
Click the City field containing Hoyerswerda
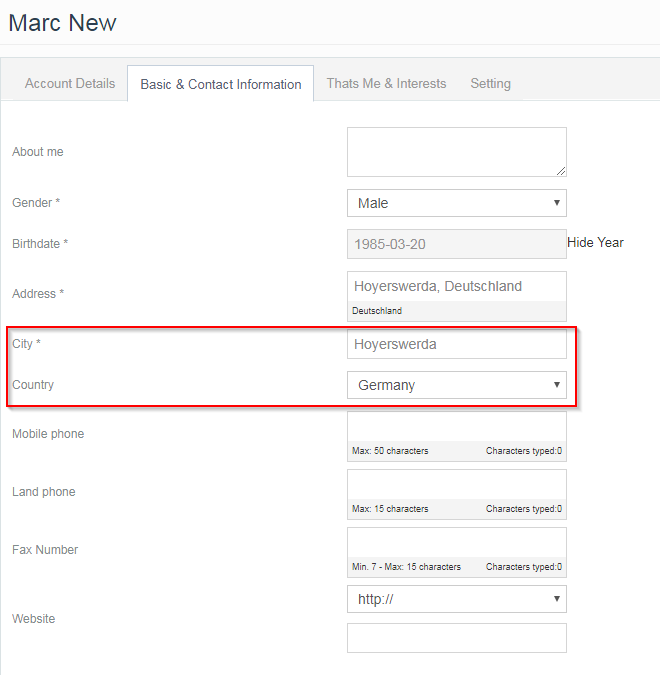457,344
